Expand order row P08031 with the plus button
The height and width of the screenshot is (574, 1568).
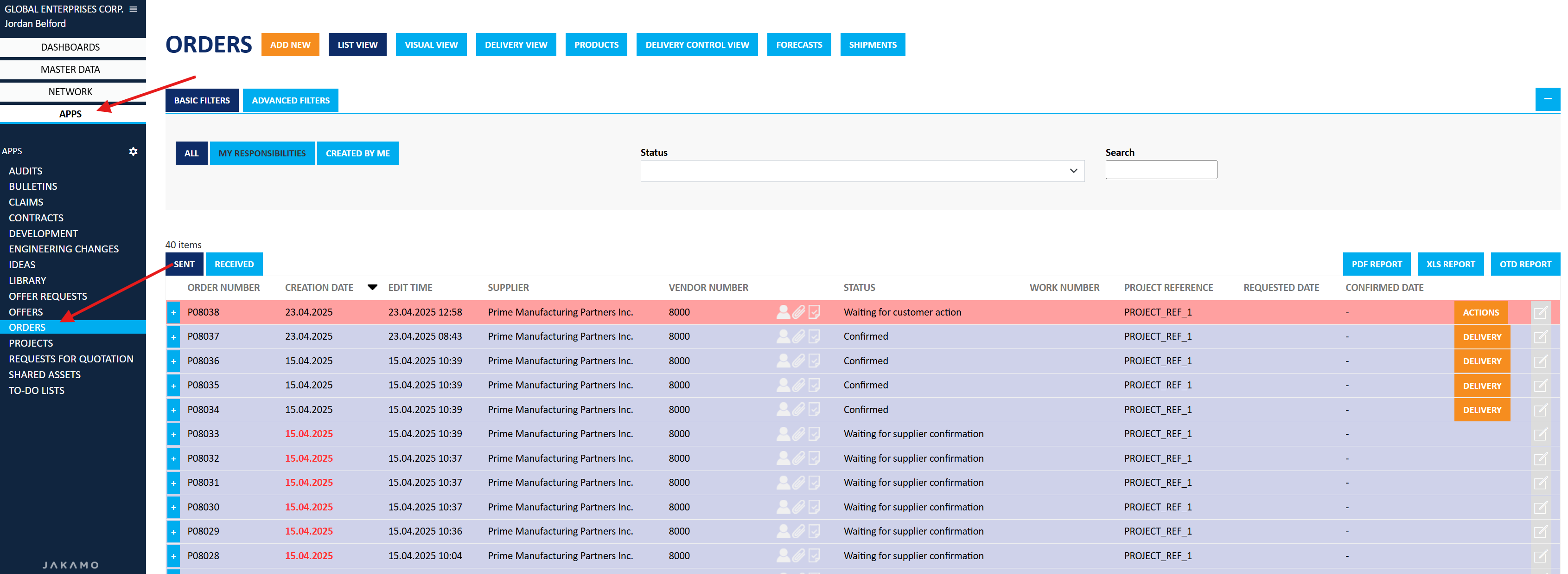pos(173,483)
